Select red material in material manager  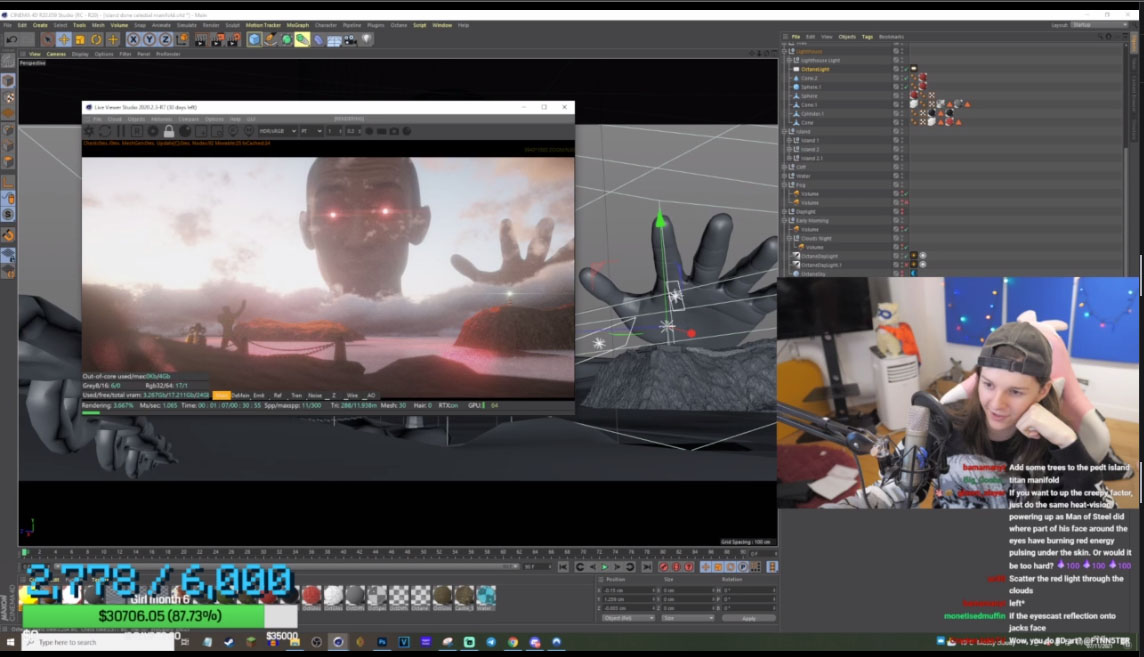(312, 595)
